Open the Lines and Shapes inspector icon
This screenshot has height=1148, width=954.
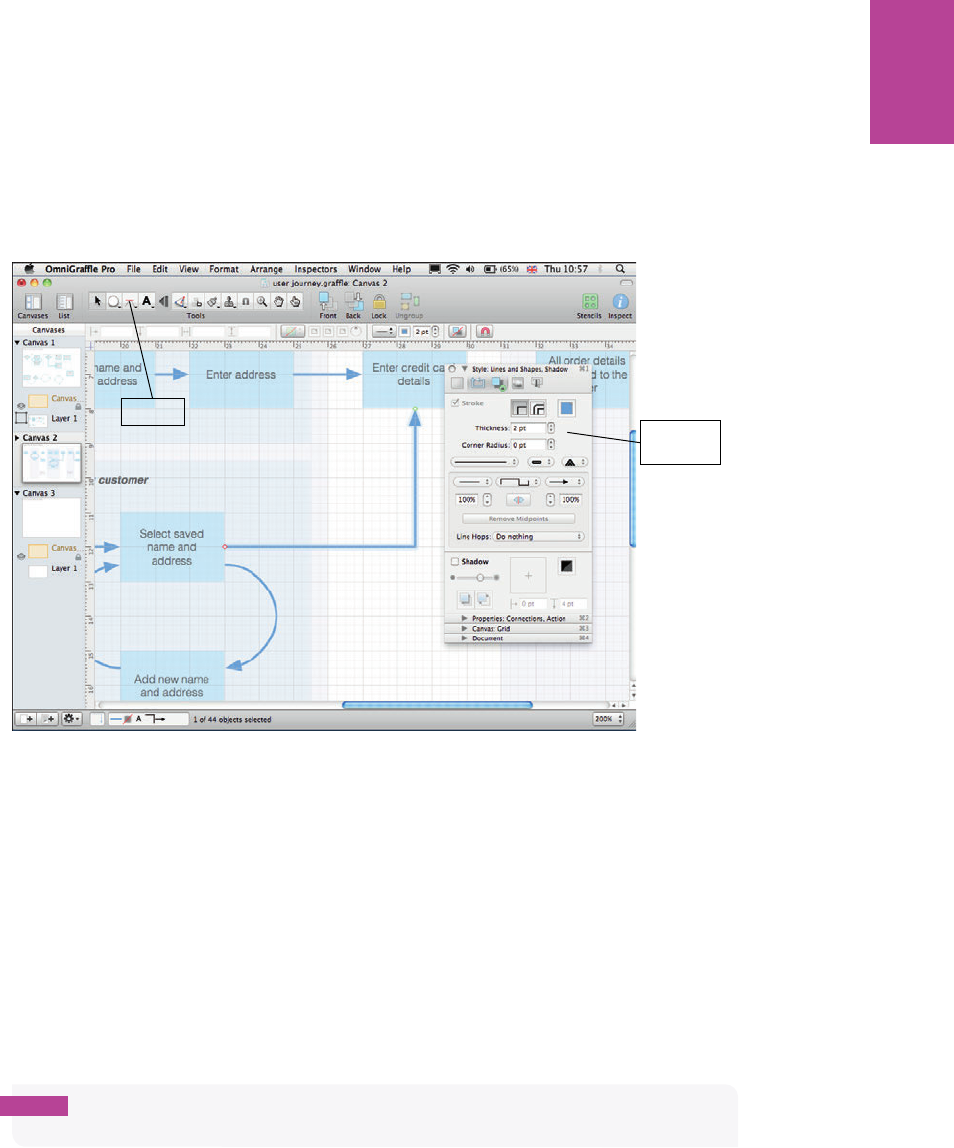point(477,383)
